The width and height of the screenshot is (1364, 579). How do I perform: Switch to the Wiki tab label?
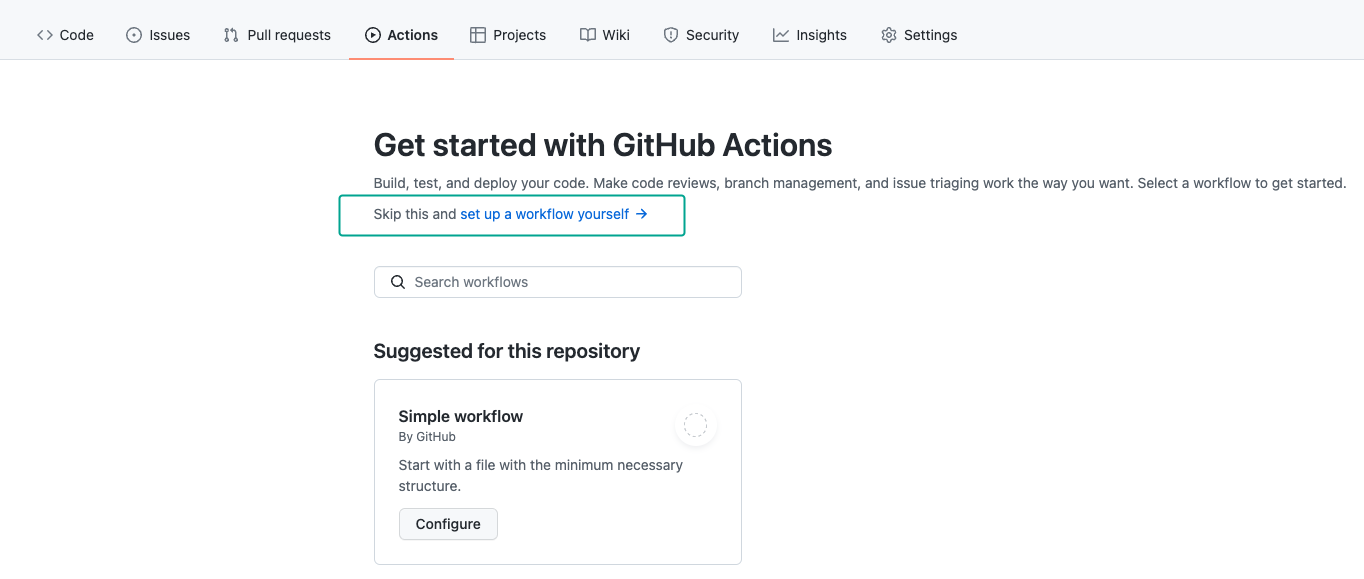pyautogui.click(x=616, y=35)
